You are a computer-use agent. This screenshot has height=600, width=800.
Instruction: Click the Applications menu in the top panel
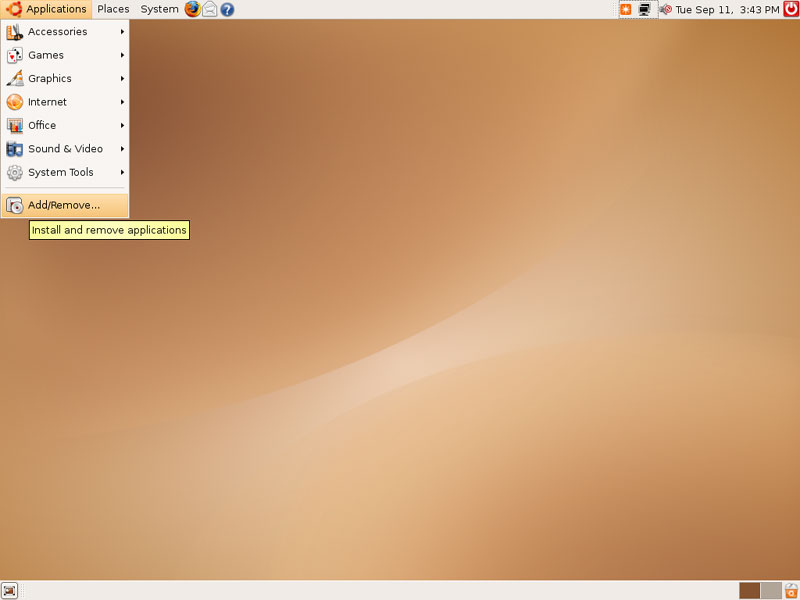46,9
